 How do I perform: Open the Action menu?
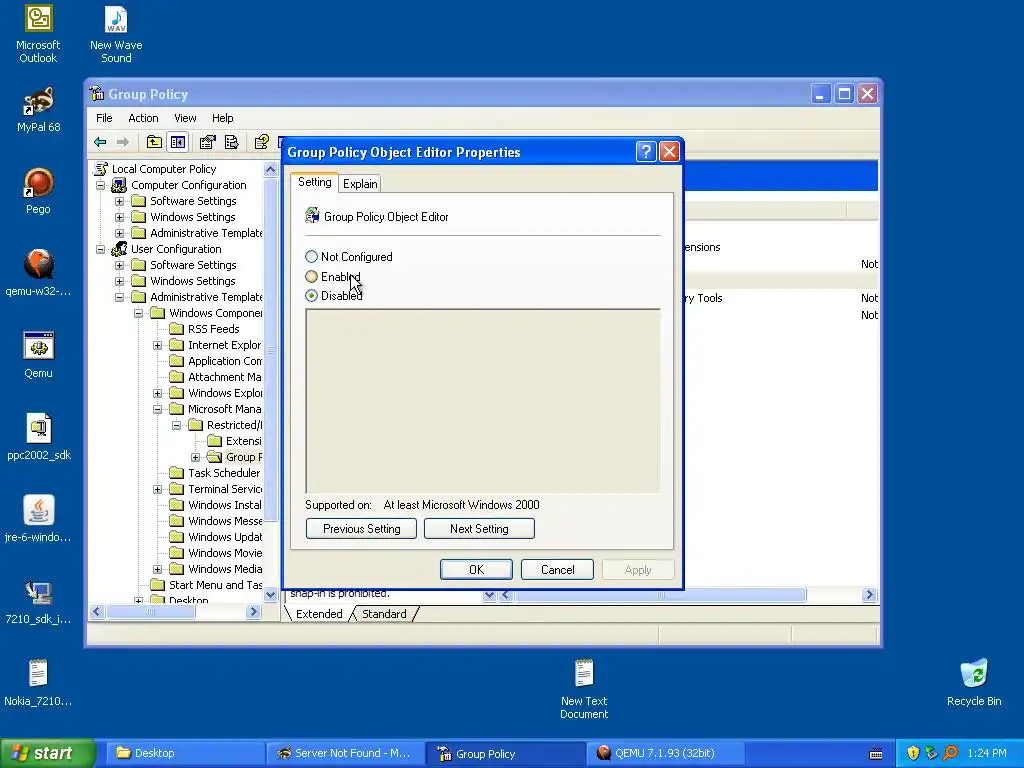[x=143, y=118]
